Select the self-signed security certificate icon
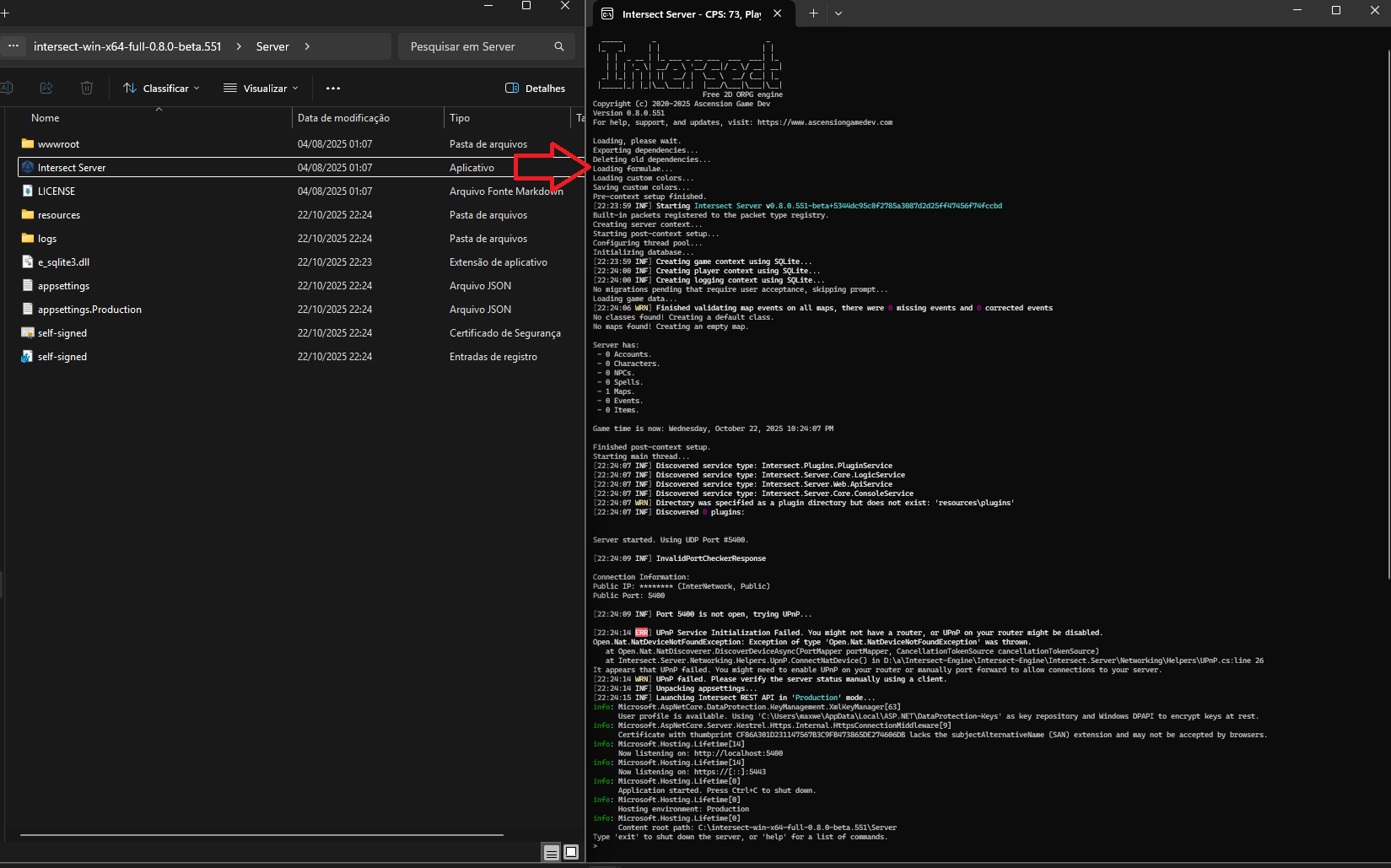The height and width of the screenshot is (868, 1391). (x=28, y=333)
